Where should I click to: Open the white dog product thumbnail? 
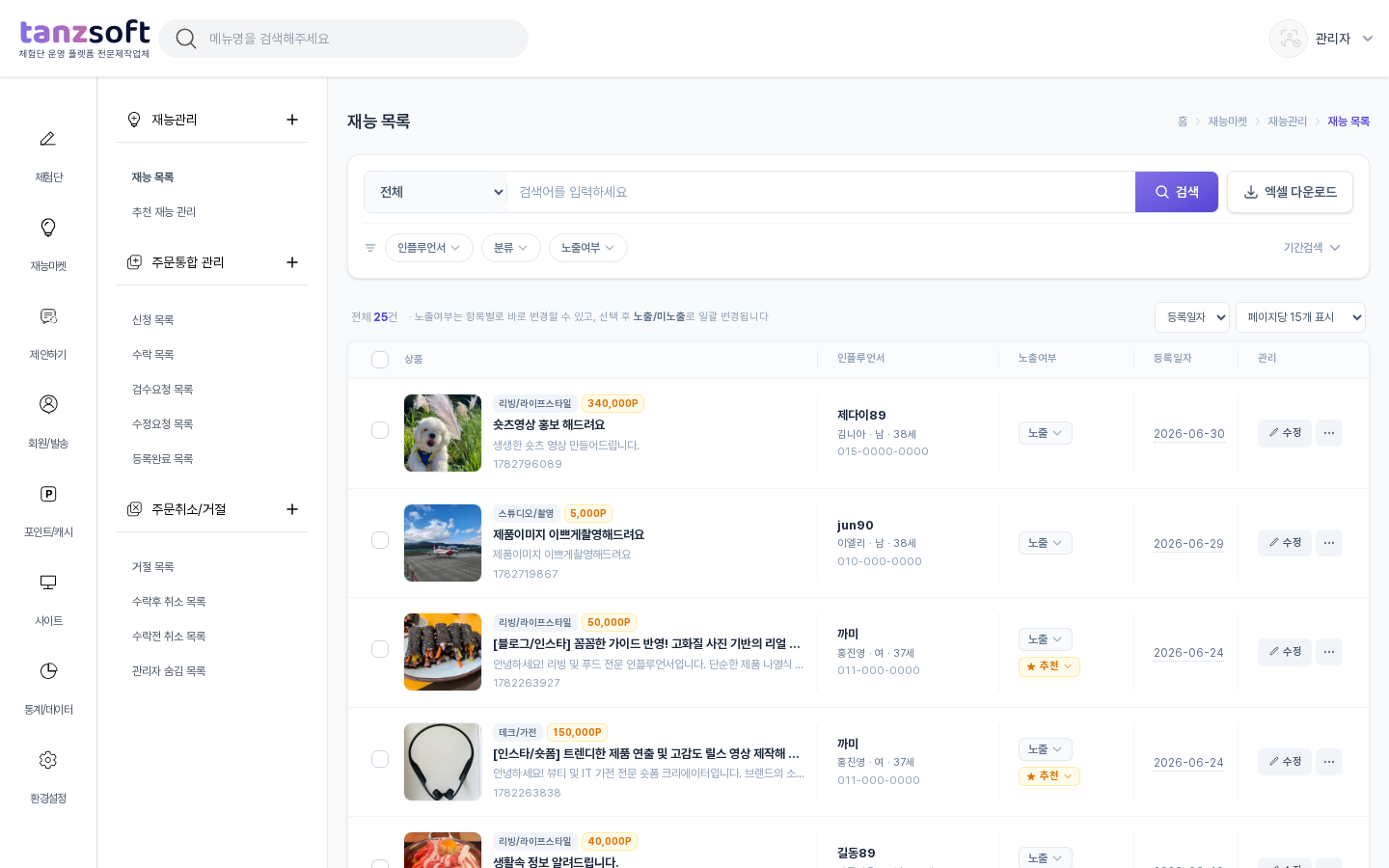click(x=443, y=433)
